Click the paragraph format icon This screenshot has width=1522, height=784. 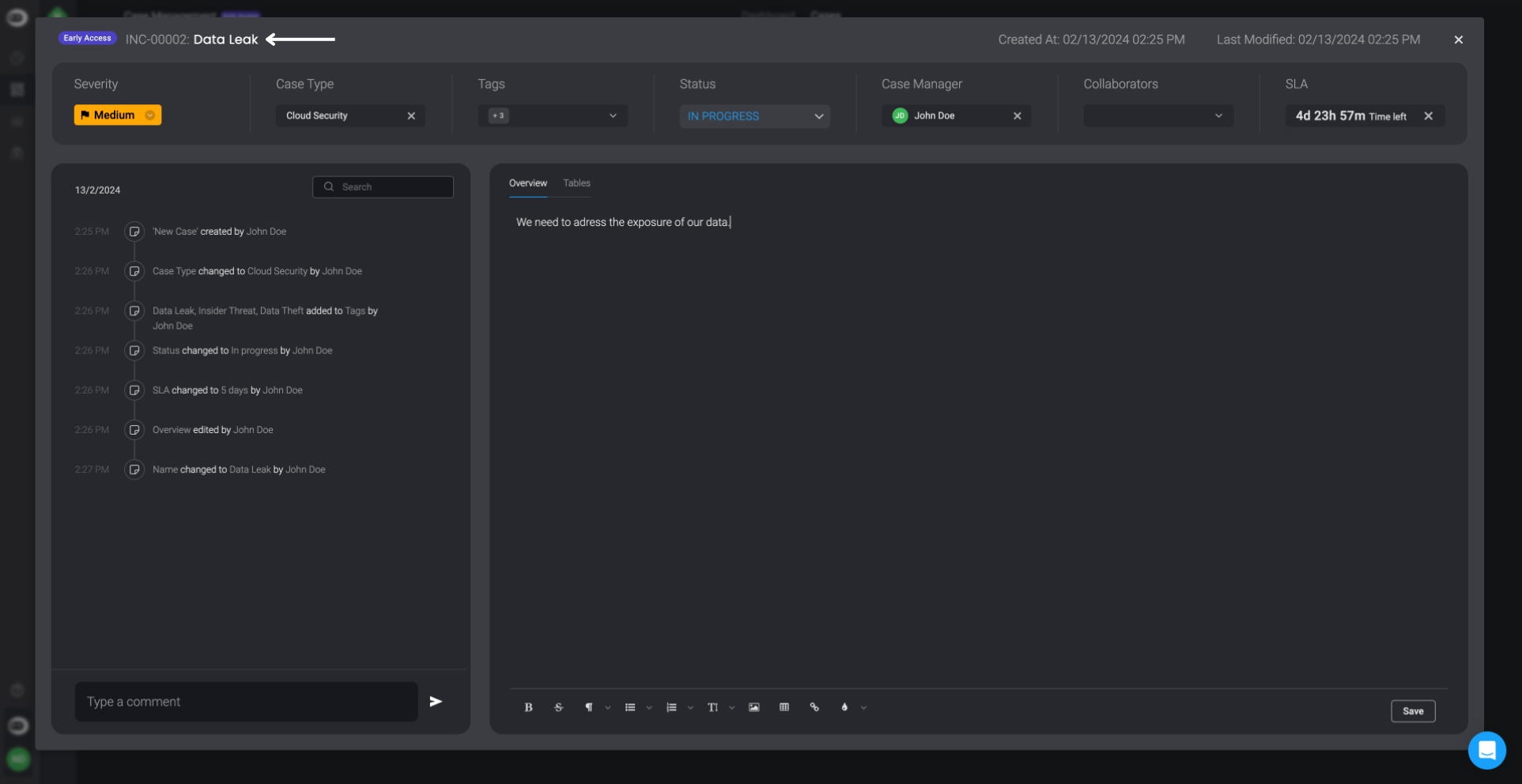tap(588, 707)
